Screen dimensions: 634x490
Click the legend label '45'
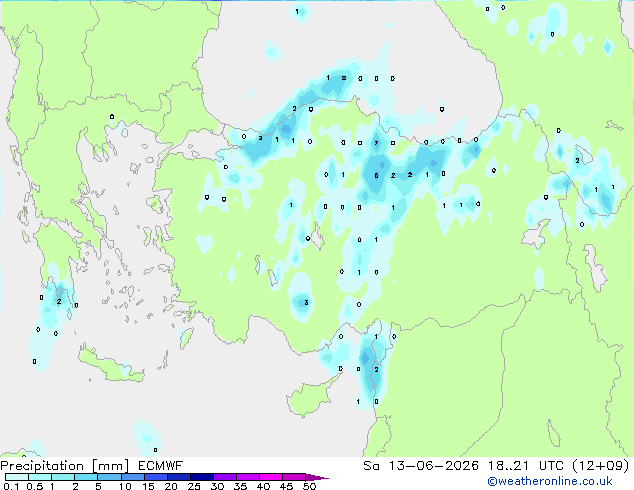286,486
